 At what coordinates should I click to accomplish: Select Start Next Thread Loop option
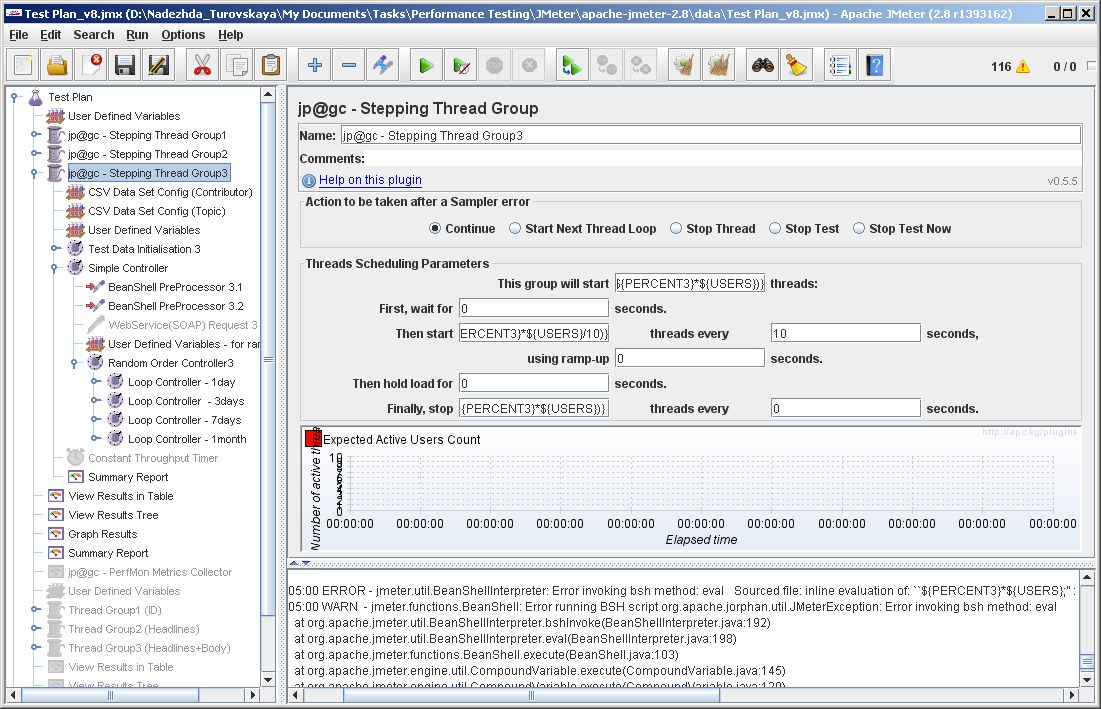[x=516, y=229]
